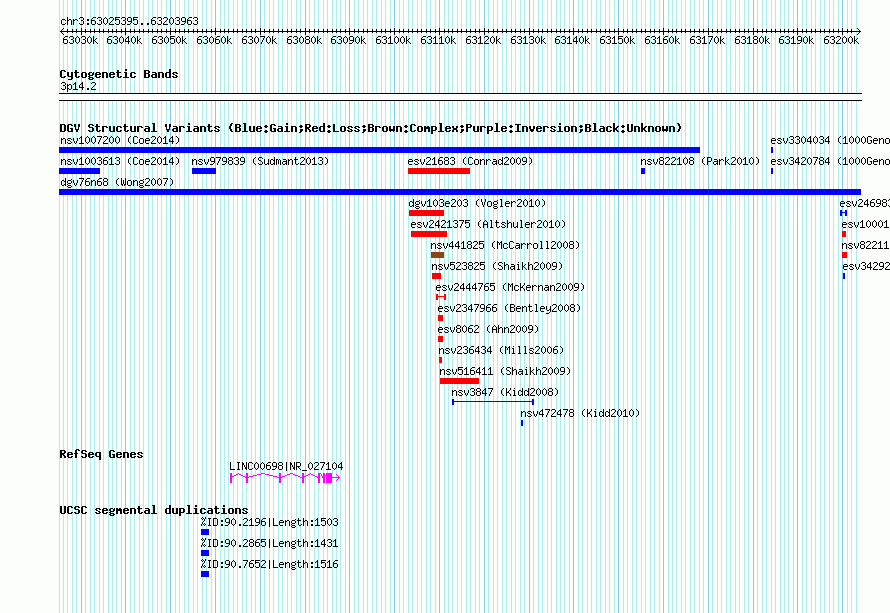
Task: Click the nsv472478 (Kidd2010) blue tick
Action: (x=522, y=423)
